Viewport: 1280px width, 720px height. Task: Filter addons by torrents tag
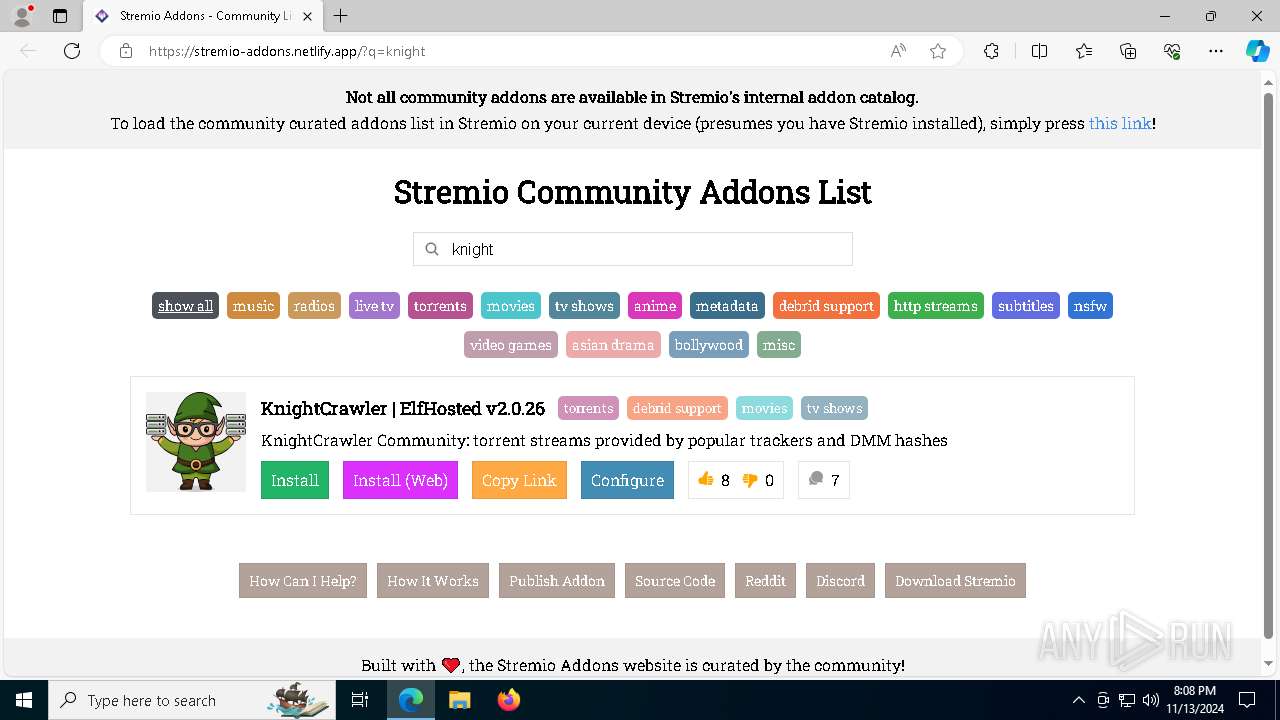pos(440,306)
